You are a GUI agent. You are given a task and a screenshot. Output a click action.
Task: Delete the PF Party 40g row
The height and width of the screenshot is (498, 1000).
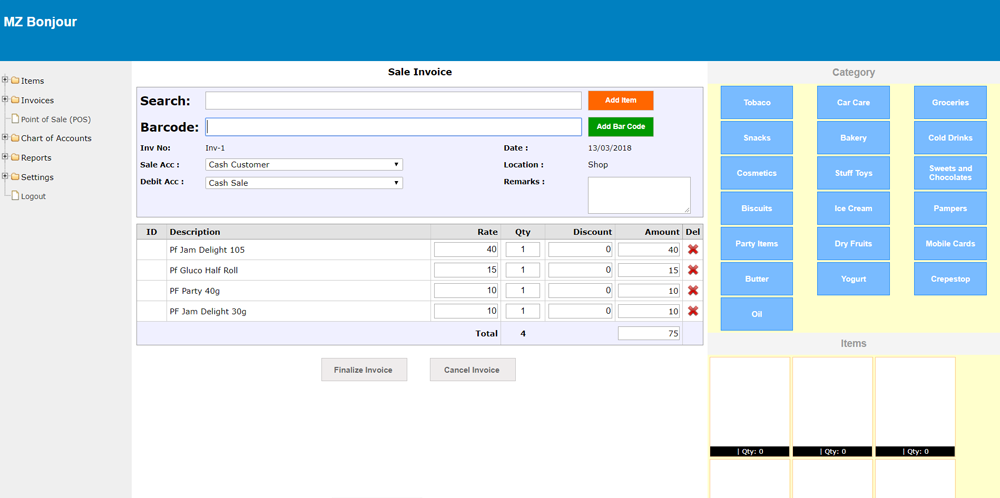pyautogui.click(x=693, y=291)
